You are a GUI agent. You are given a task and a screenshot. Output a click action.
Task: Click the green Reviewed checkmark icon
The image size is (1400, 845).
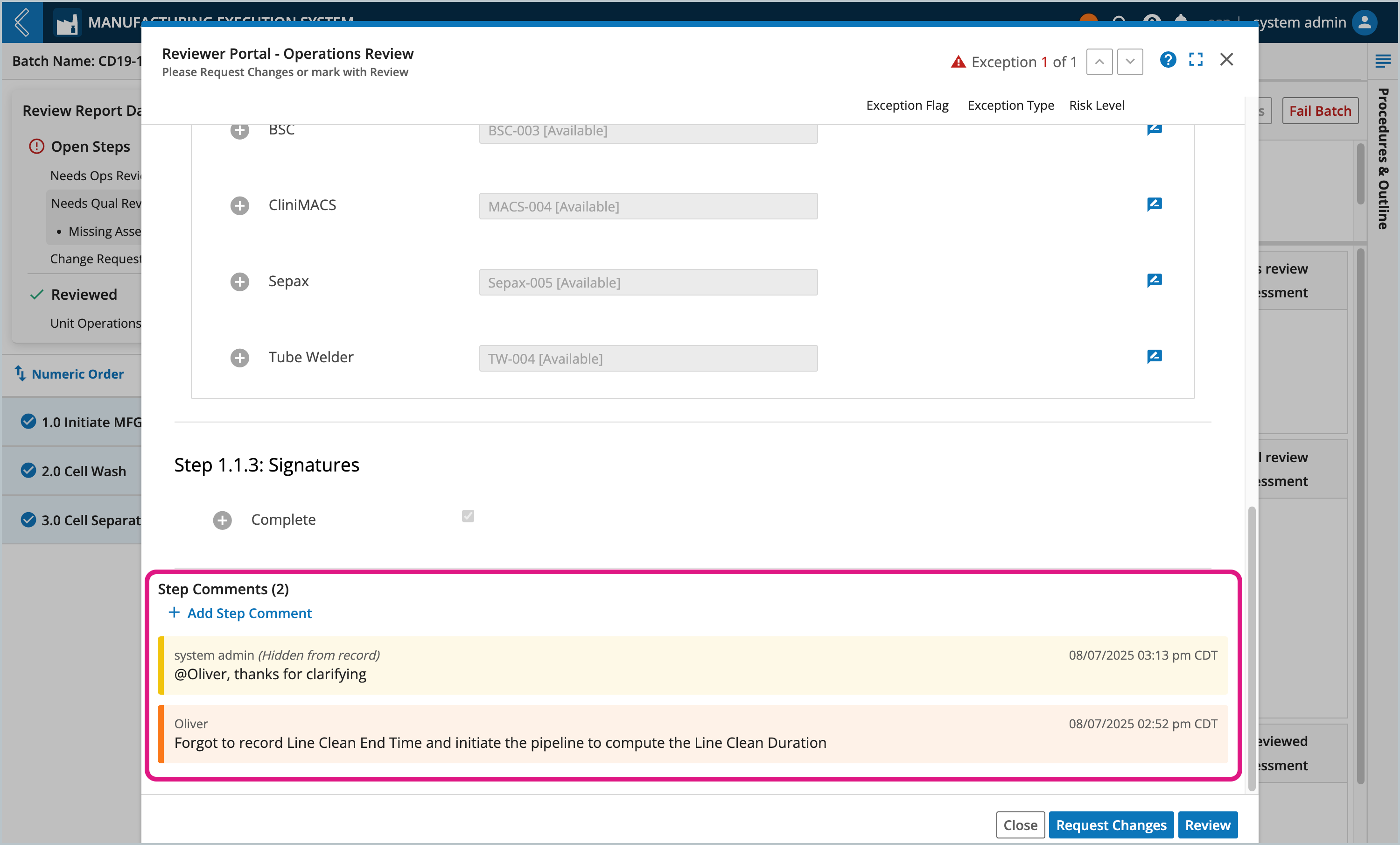click(36, 294)
